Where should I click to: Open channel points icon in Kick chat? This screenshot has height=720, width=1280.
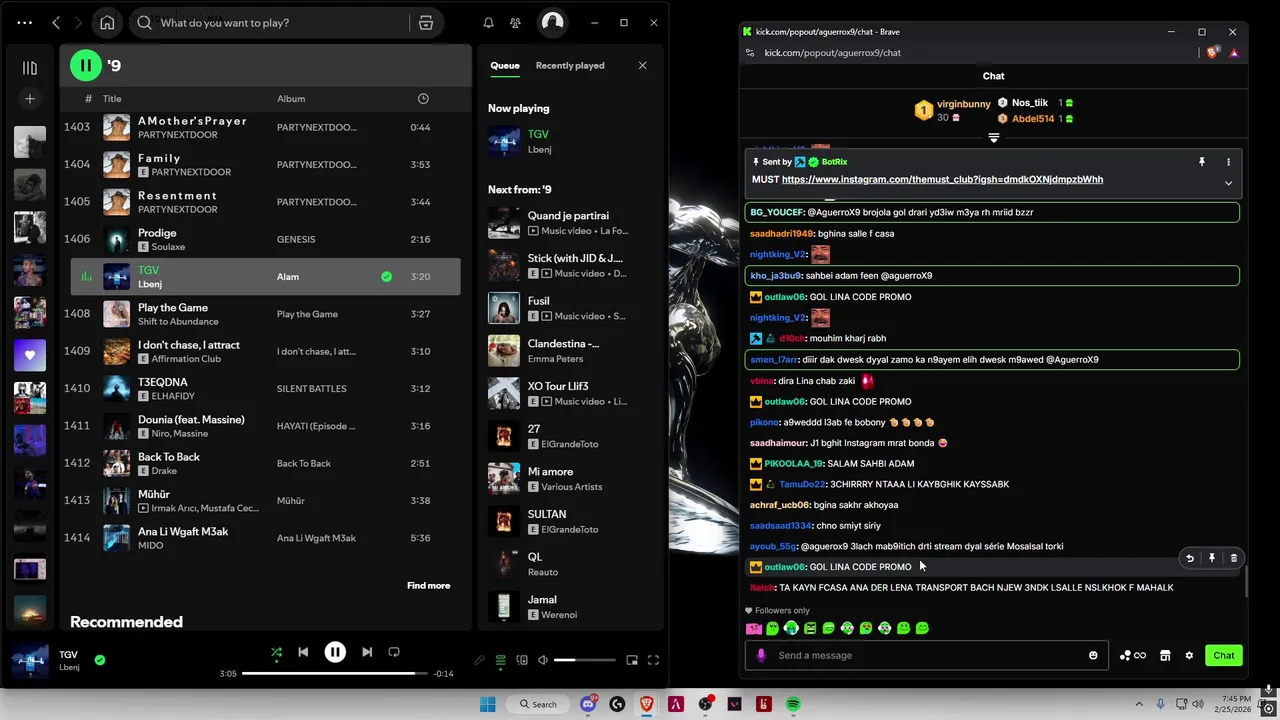coord(1132,656)
